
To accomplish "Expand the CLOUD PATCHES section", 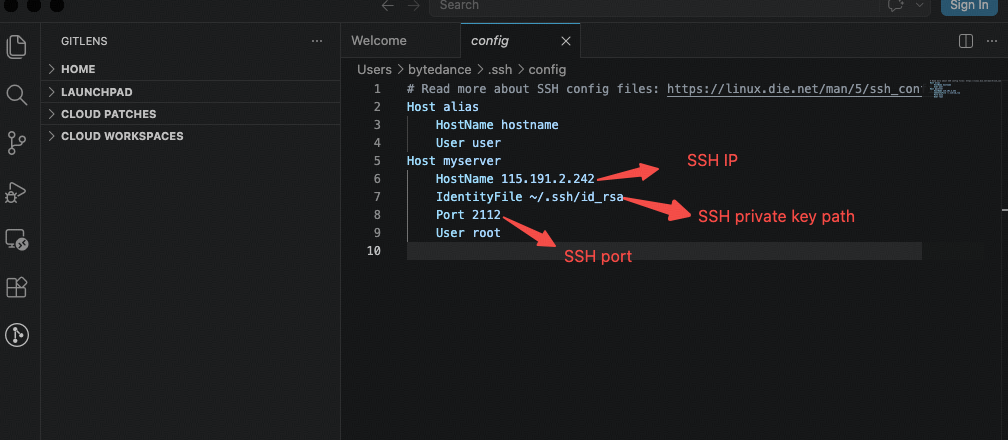I will (190, 114).
